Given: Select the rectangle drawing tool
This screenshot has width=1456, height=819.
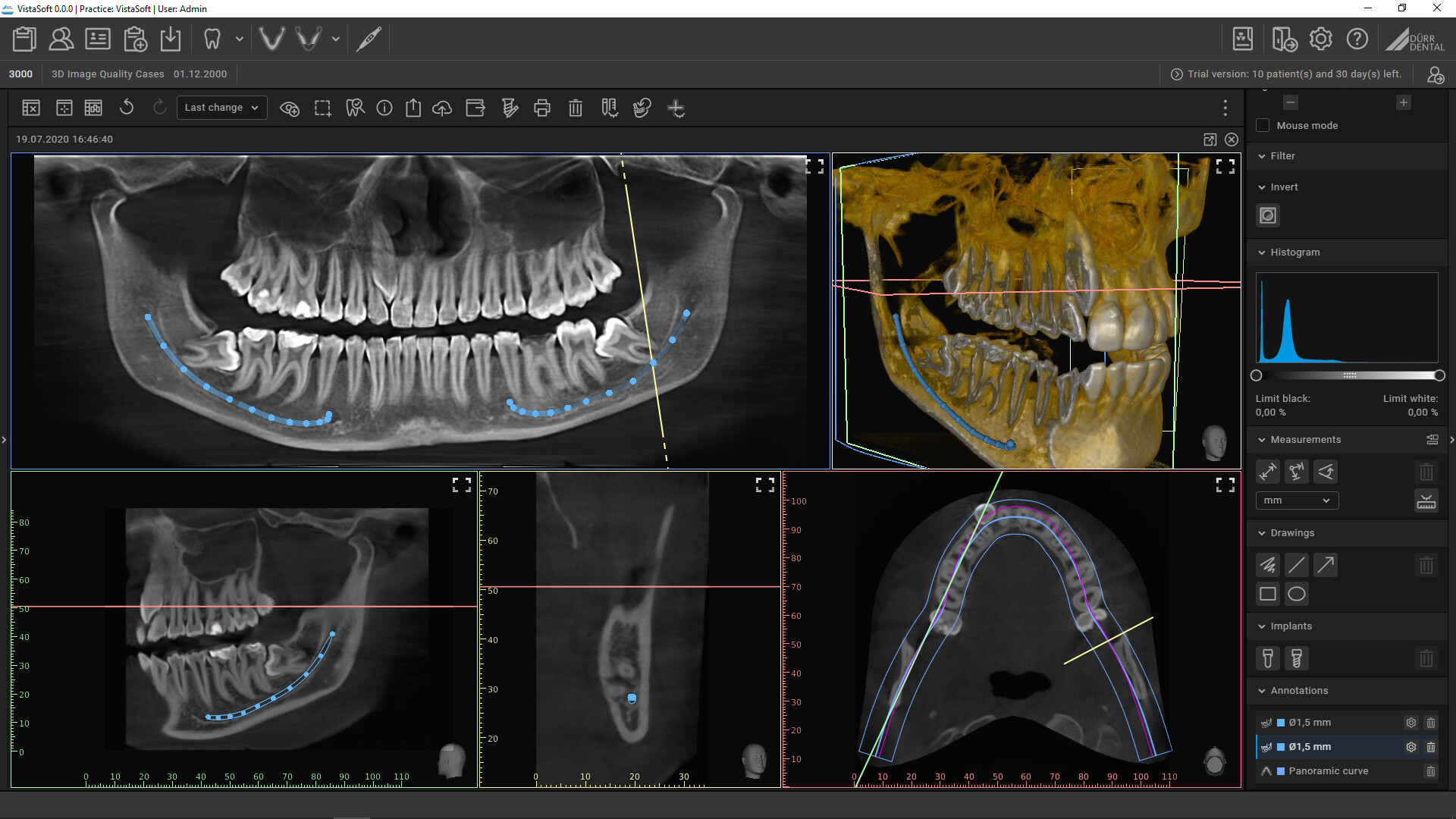Looking at the screenshot, I should 1267,594.
